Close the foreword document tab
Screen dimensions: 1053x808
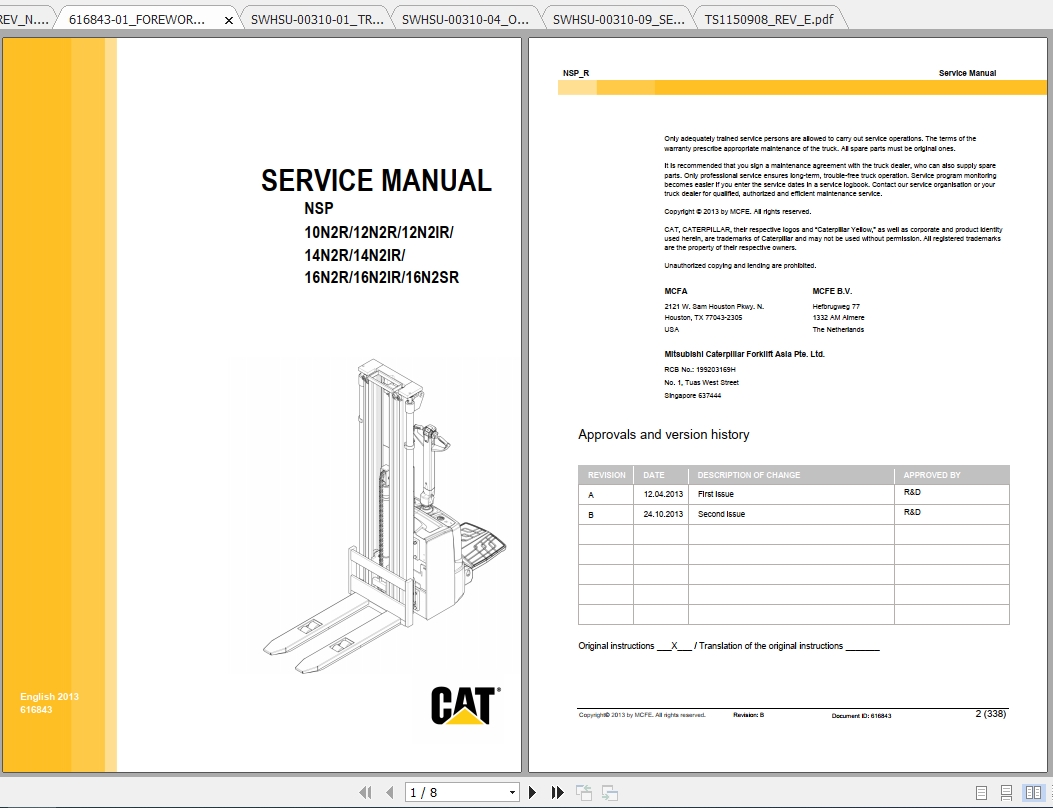click(x=227, y=18)
